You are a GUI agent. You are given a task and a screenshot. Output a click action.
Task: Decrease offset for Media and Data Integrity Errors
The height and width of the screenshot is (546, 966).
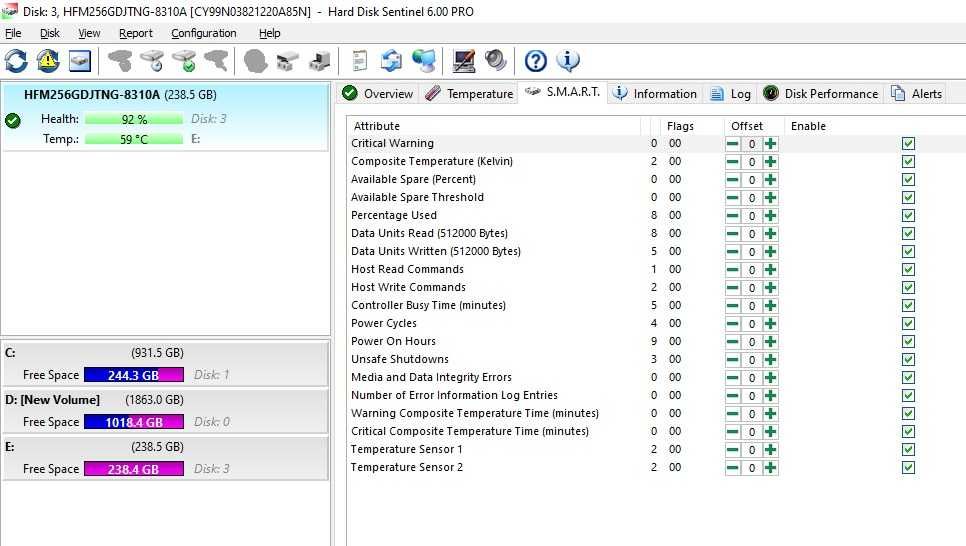[x=733, y=378]
